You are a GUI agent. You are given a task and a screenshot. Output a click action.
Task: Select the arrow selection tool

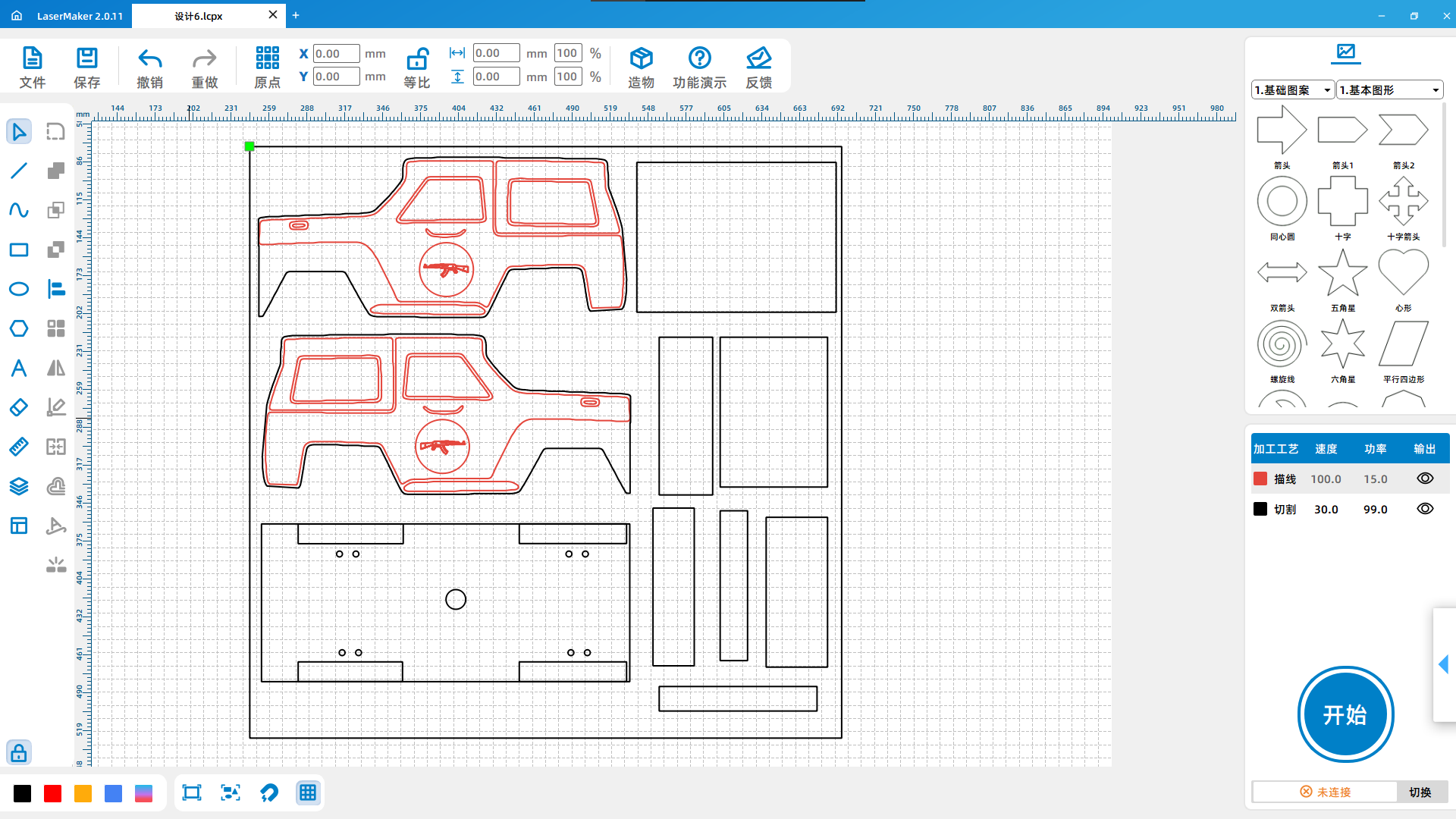coord(19,131)
